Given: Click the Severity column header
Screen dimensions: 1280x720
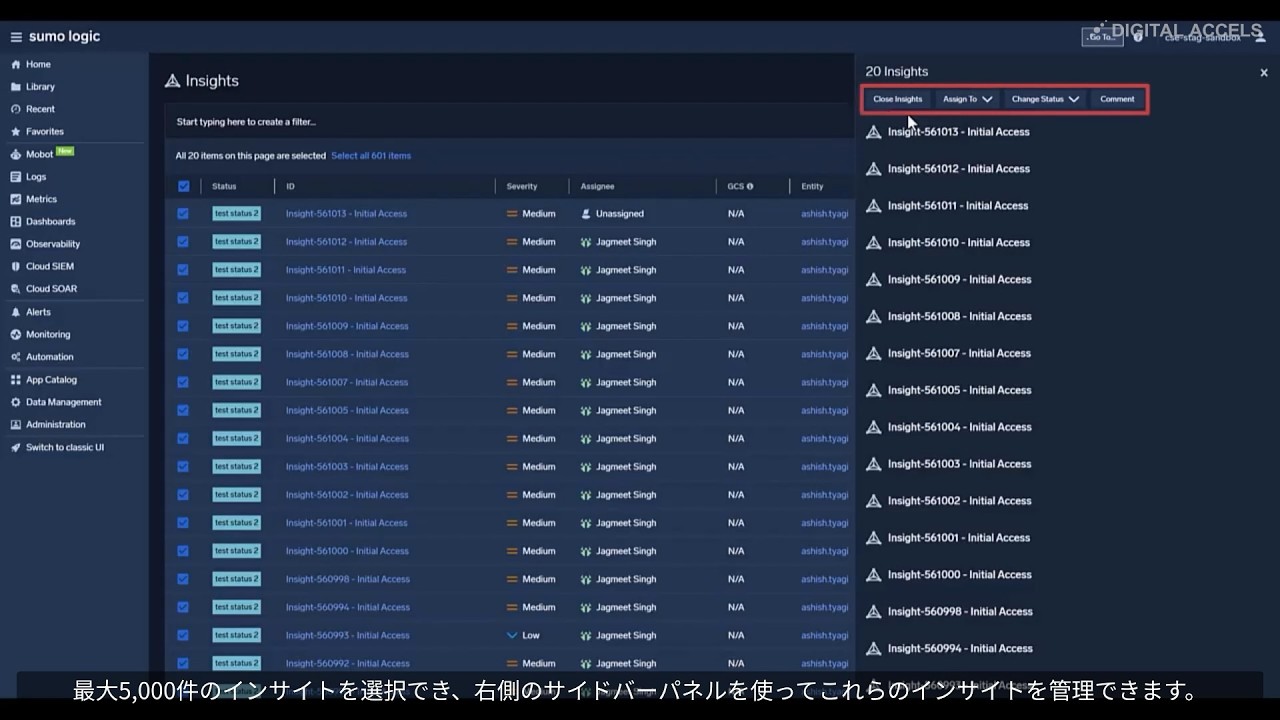Looking at the screenshot, I should click(x=522, y=186).
